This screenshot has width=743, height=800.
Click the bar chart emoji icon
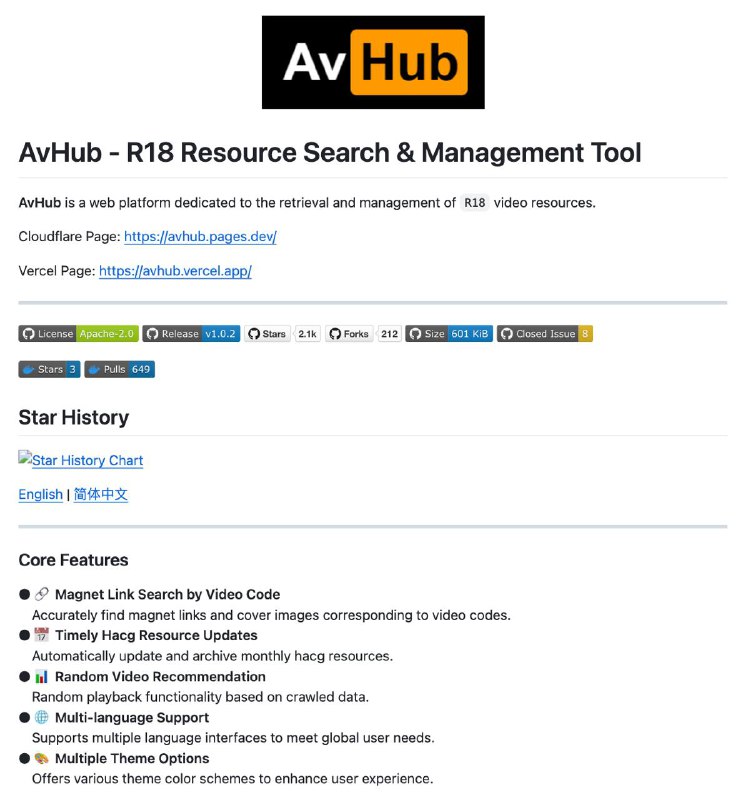[x=41, y=676]
